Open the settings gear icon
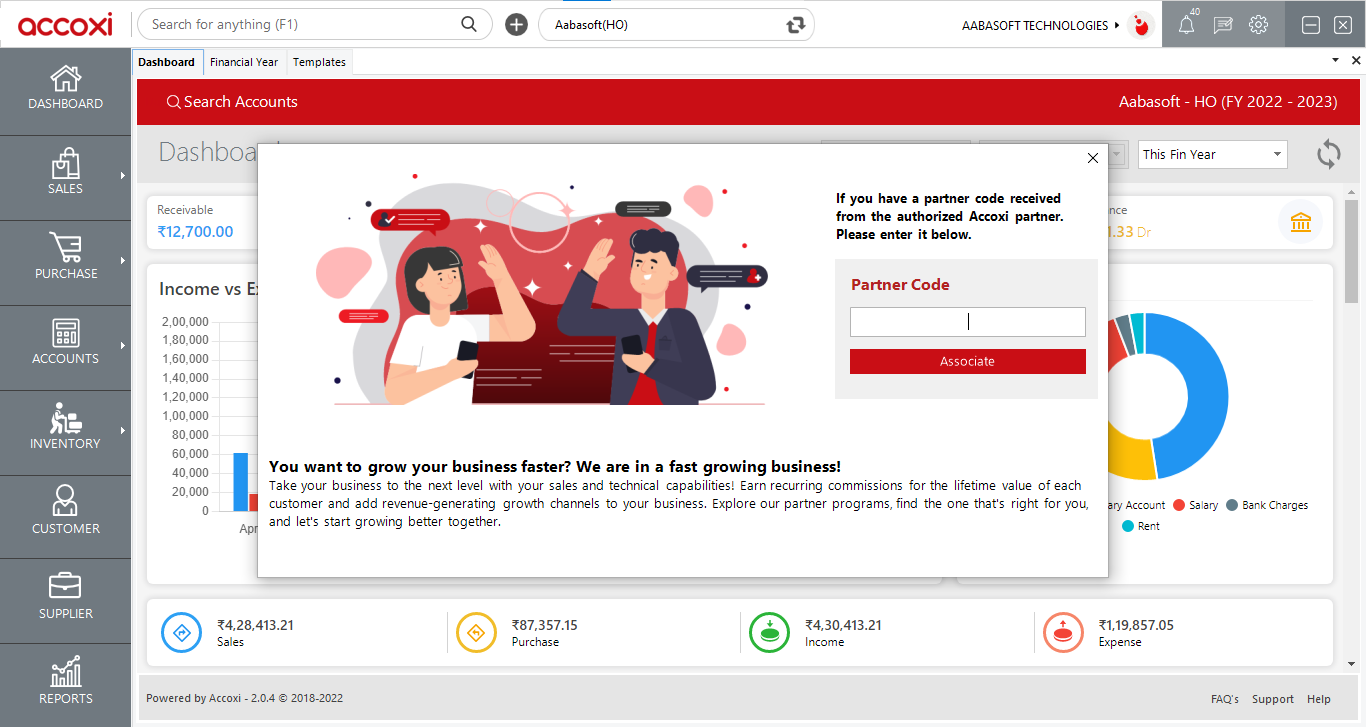Image resolution: width=1366 pixels, height=727 pixels. tap(1259, 25)
